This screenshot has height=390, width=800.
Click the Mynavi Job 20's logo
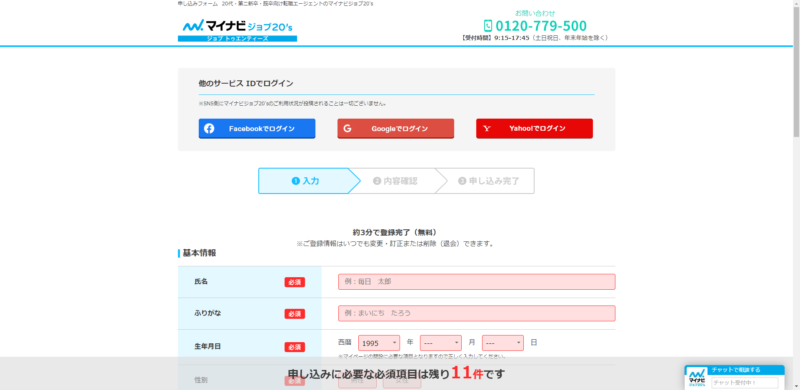point(237,30)
